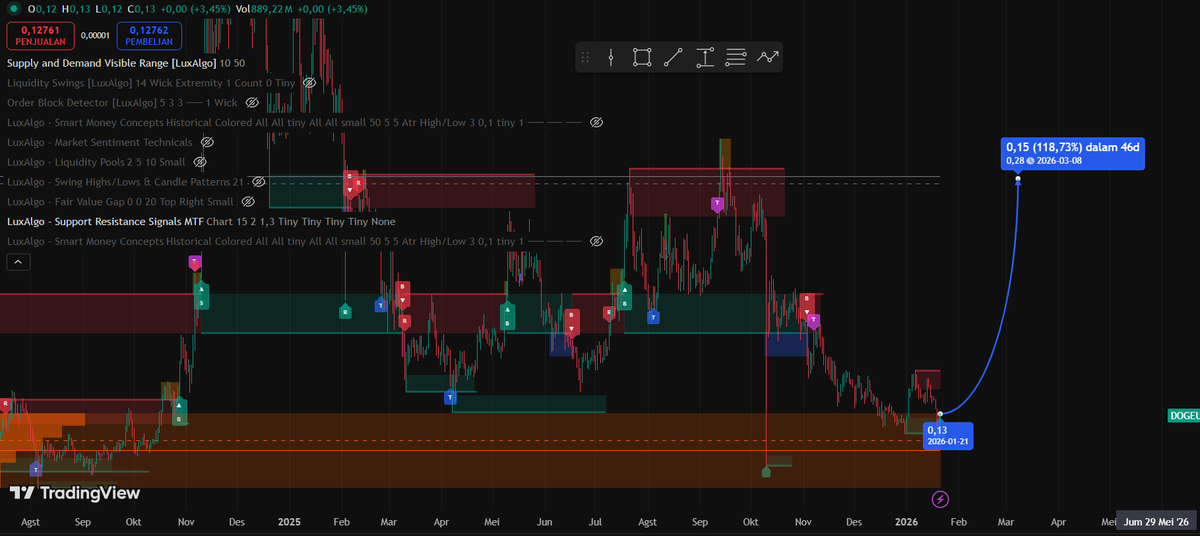
Task: Show the Order Block Detector indicator
Action: tap(252, 102)
